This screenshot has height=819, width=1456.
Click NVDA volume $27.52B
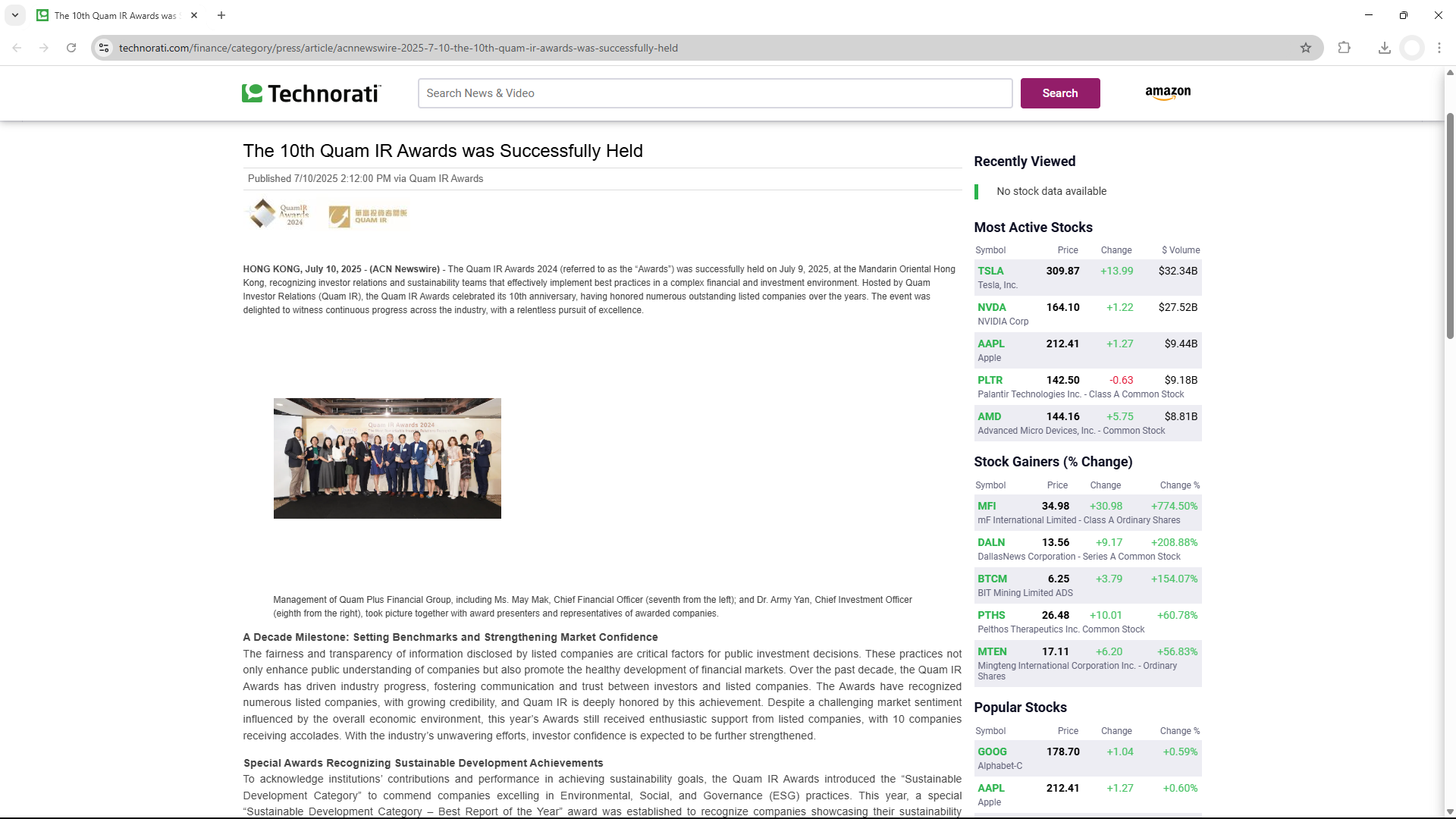tap(1178, 307)
